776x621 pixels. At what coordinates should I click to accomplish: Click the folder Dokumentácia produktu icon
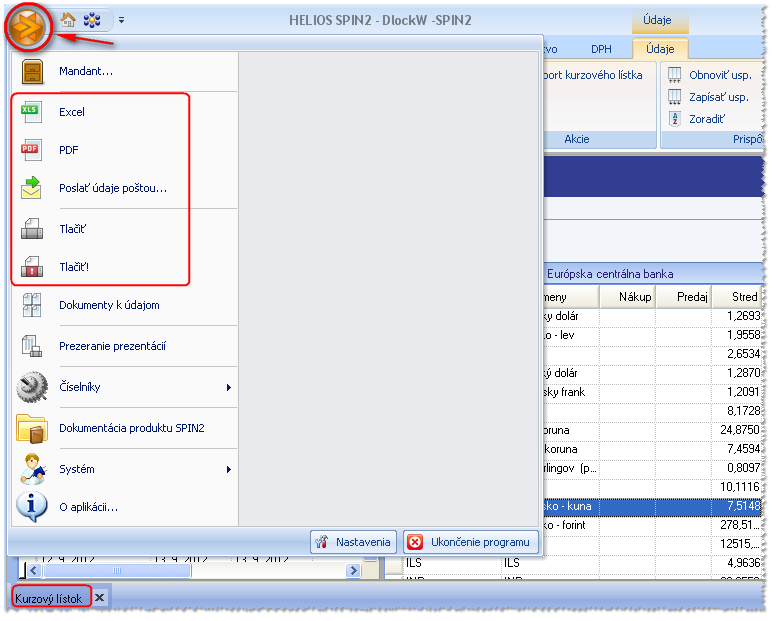(x=32, y=429)
